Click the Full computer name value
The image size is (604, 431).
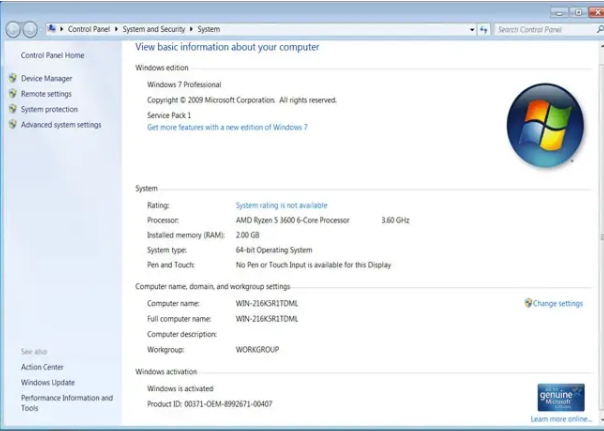[x=267, y=319]
